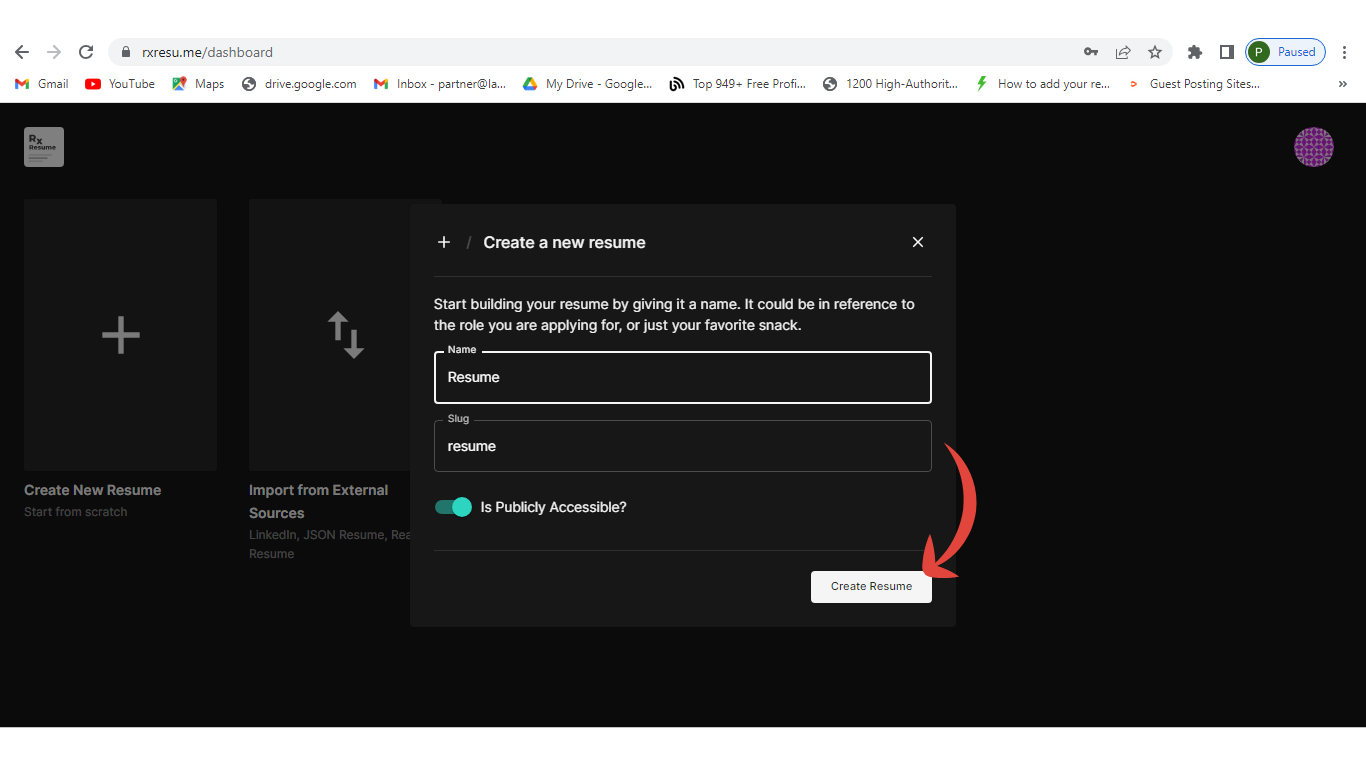Click the browser reload icon

pos(86,52)
